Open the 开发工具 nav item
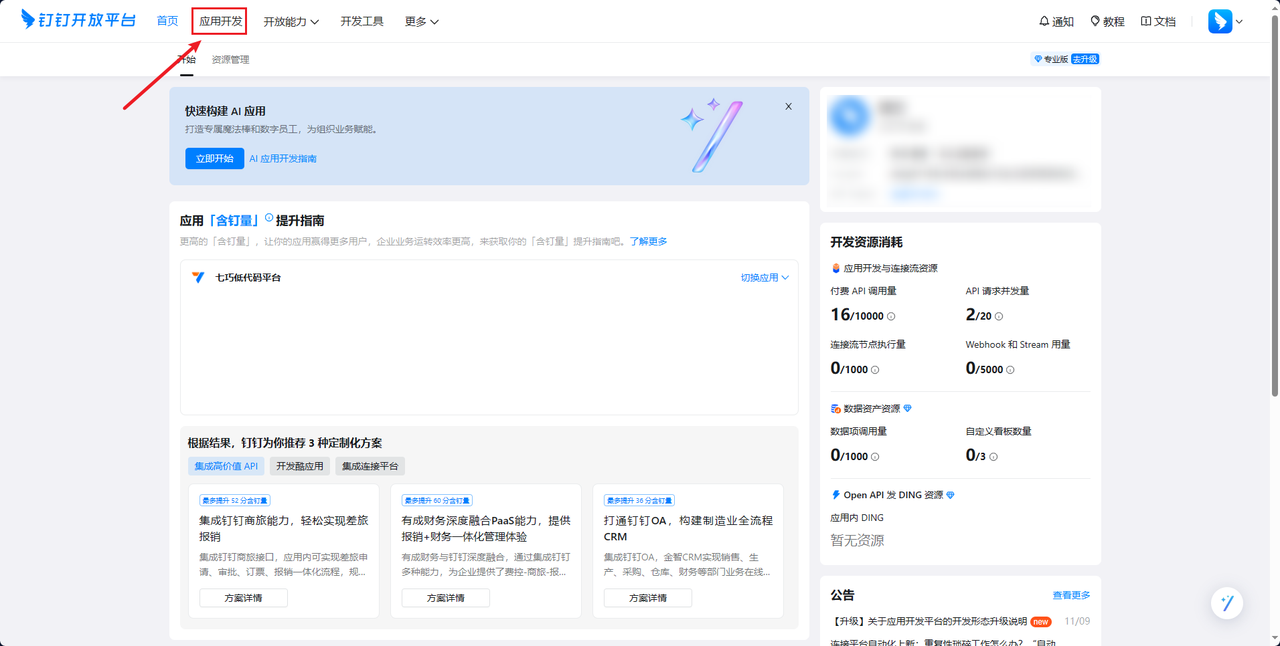Screen dimensions: 1280x646 pos(362,21)
